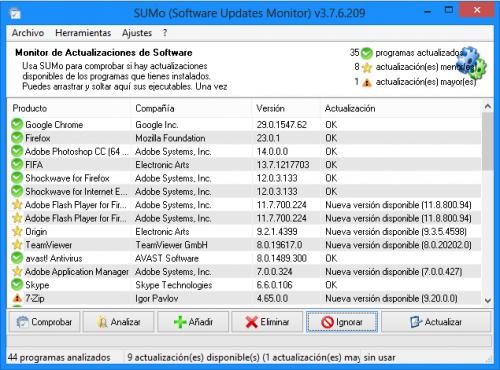Open the ? help menu
The image size is (500, 370).
pos(165,33)
